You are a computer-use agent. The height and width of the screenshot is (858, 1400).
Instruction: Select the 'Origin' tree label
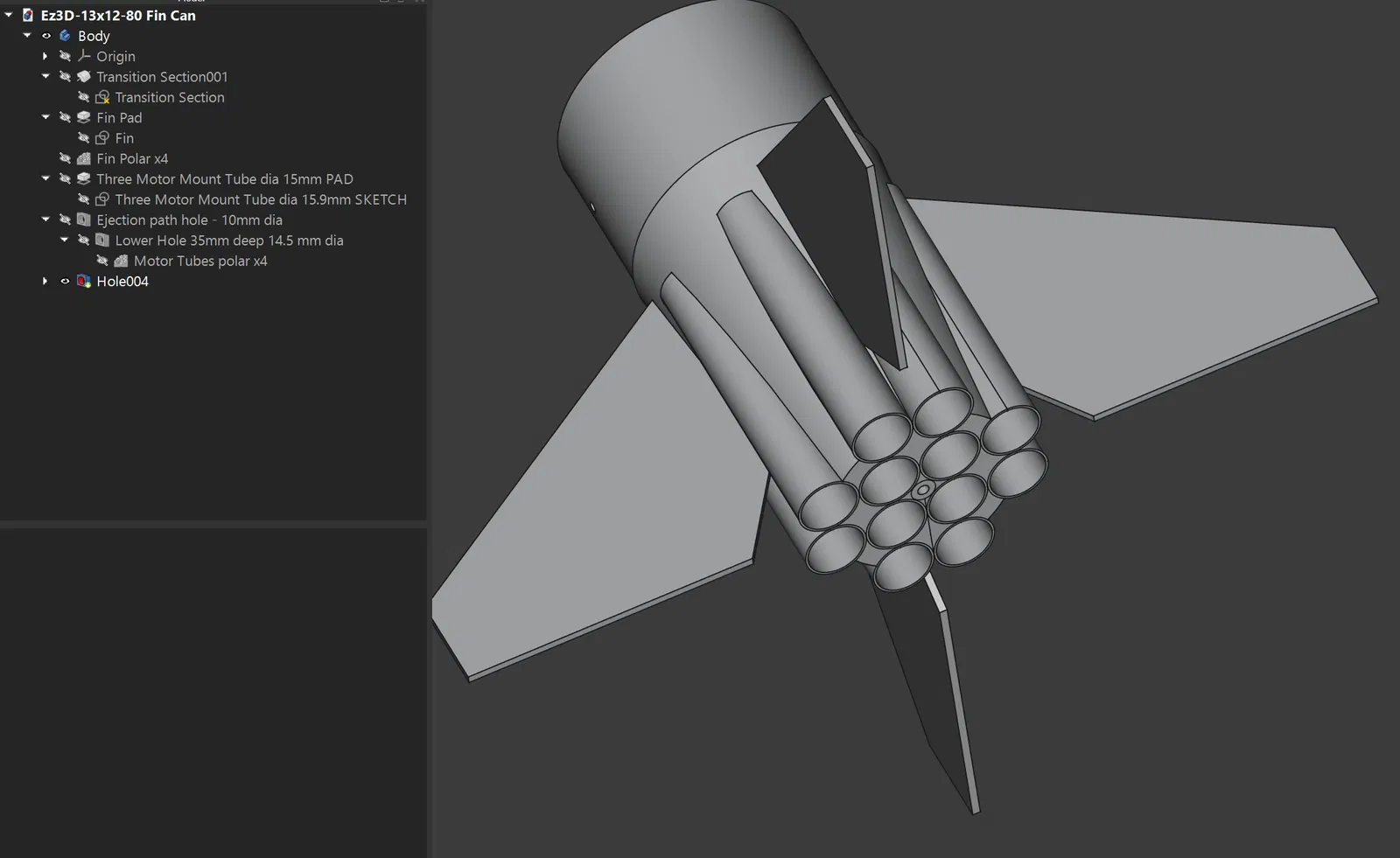[x=115, y=56]
